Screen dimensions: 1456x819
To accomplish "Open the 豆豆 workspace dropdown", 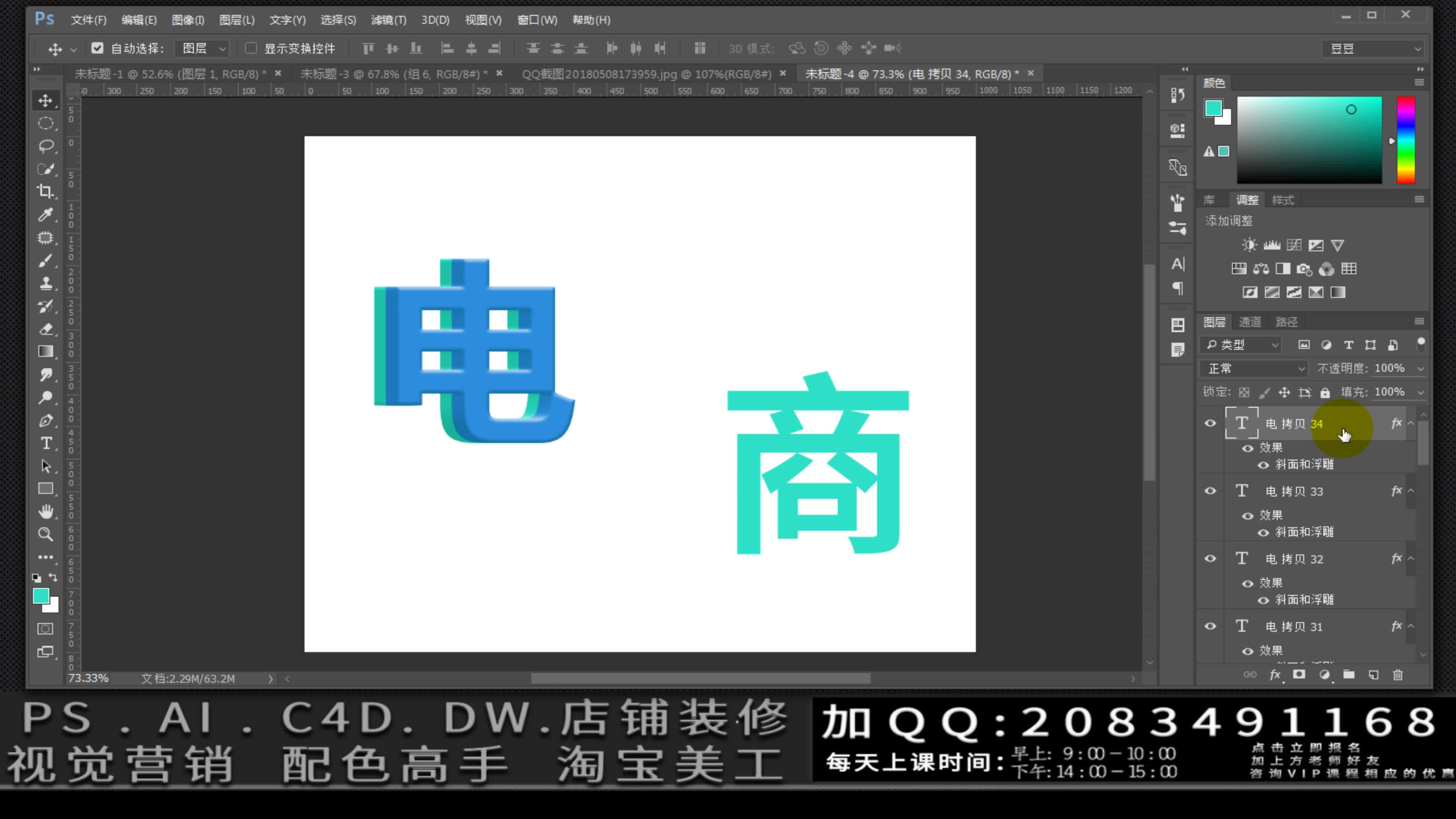I will coord(1373,49).
